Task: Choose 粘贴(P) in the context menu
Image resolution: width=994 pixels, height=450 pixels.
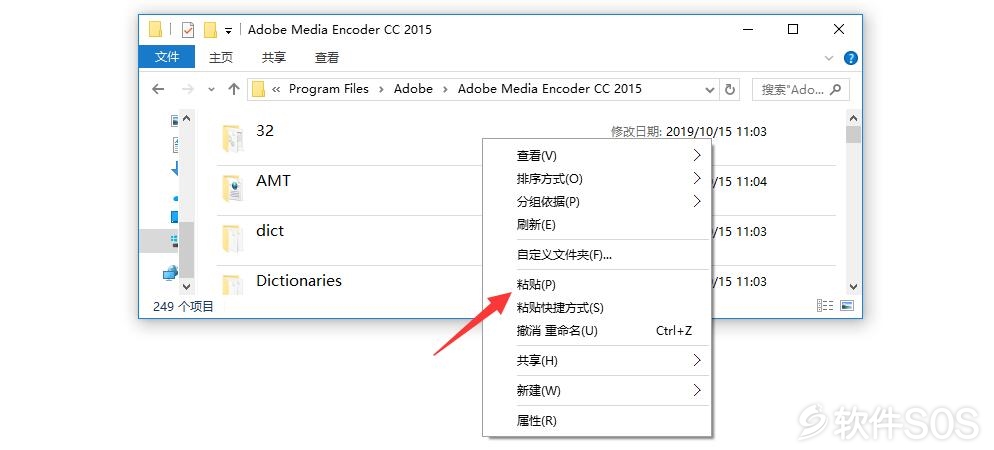Action: (x=597, y=285)
